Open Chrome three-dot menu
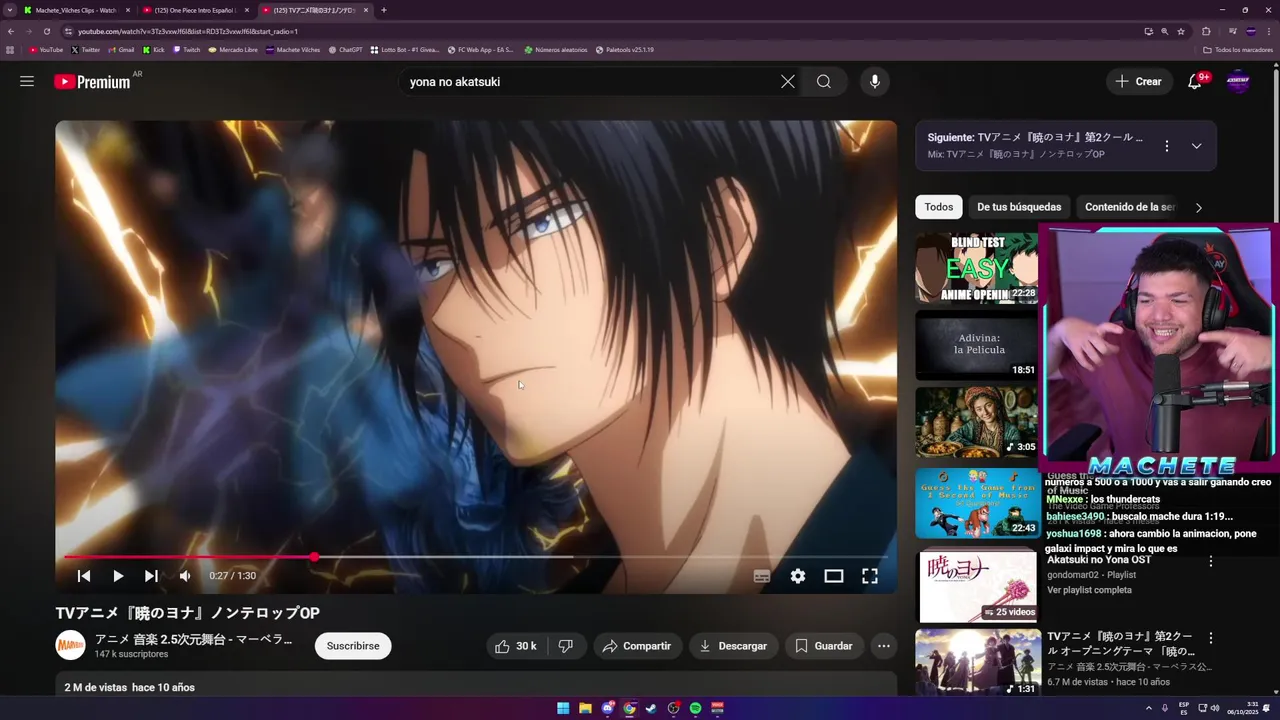The image size is (1280, 720). coord(1269,31)
